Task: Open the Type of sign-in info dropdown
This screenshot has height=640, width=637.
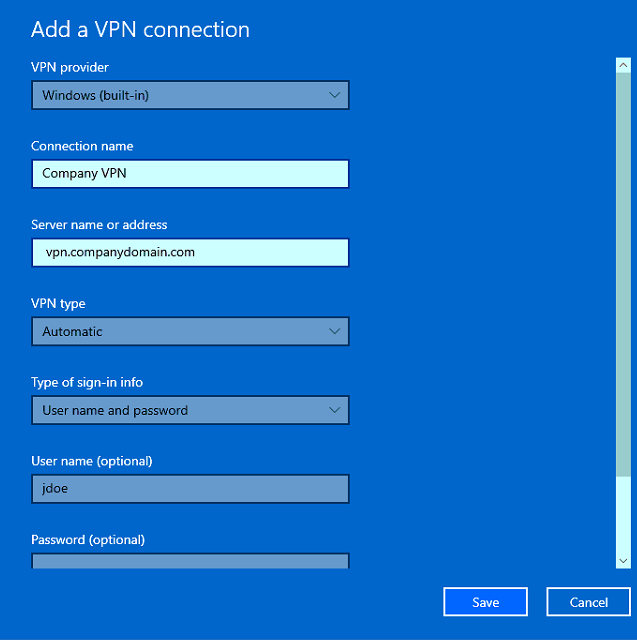Action: [x=190, y=410]
